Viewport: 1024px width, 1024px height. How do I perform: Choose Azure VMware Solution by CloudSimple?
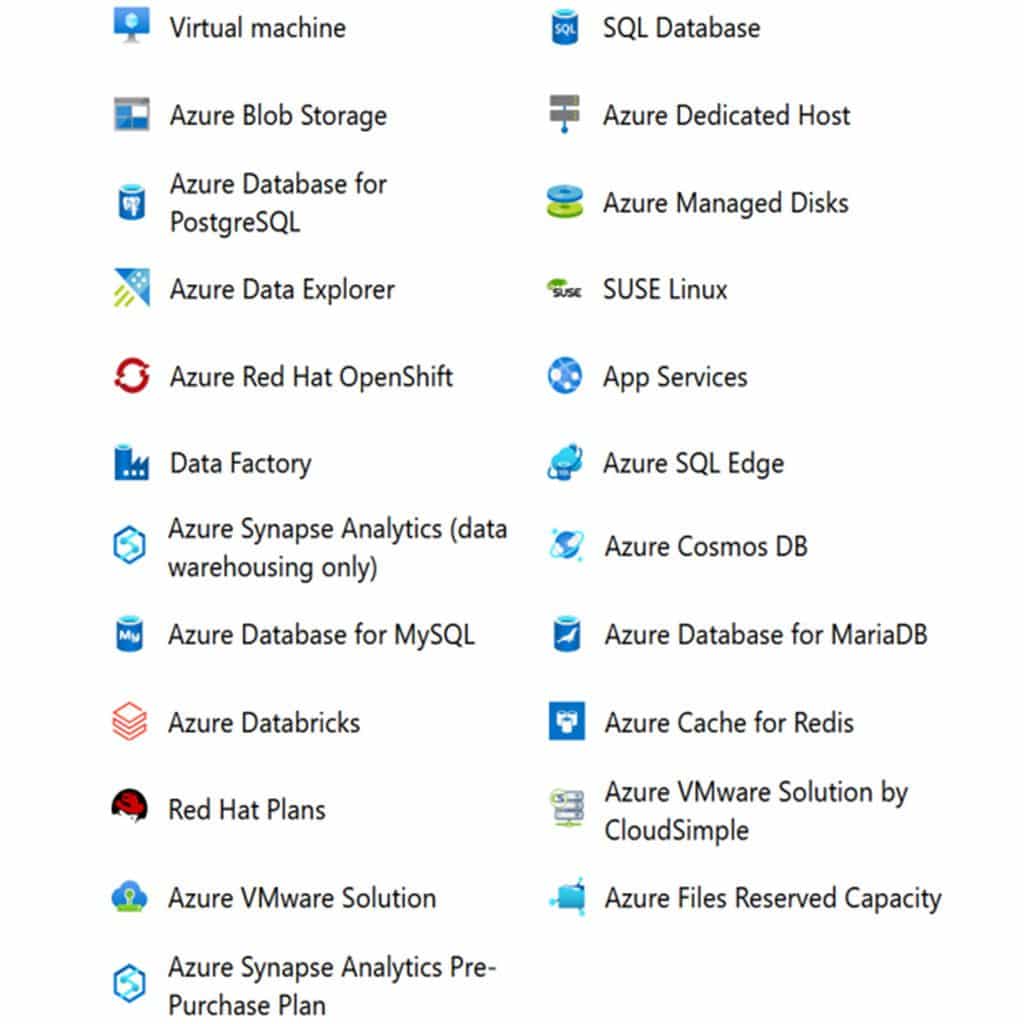[x=755, y=810]
